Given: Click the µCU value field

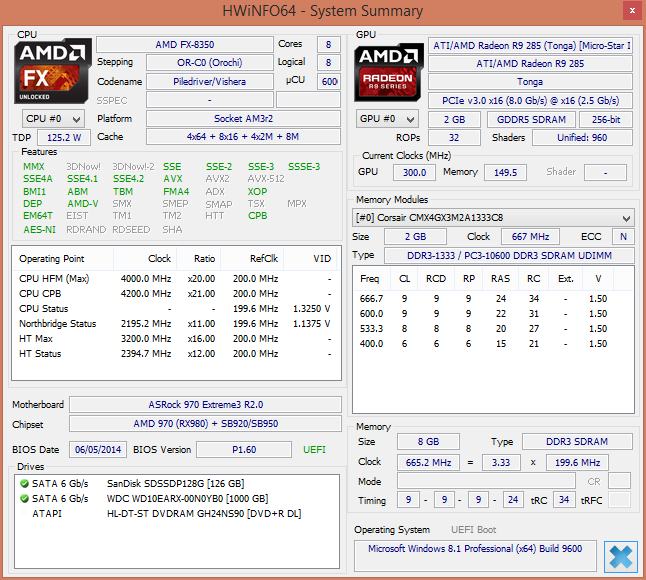Looking at the screenshot, I should pyautogui.click(x=329, y=82).
